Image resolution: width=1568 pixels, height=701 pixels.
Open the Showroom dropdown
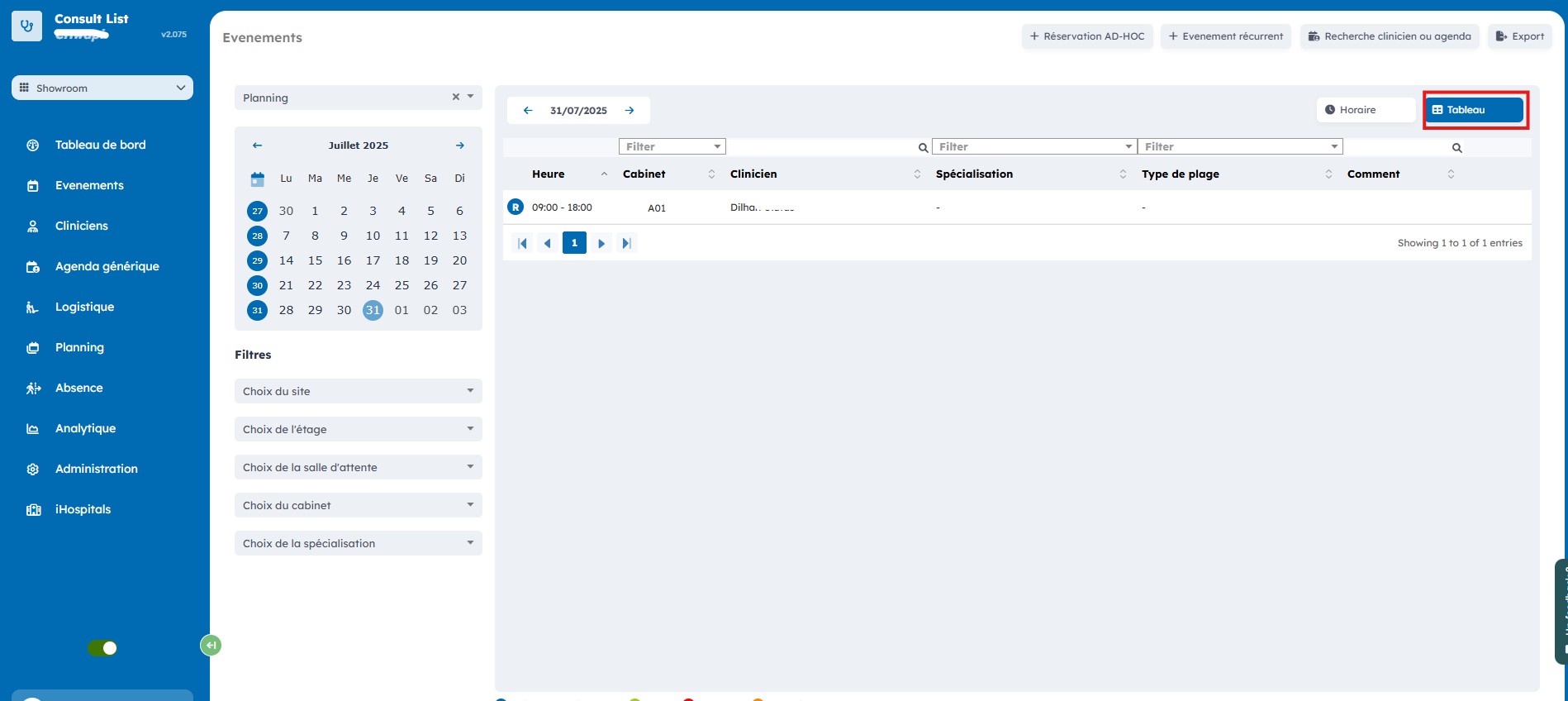[102, 88]
